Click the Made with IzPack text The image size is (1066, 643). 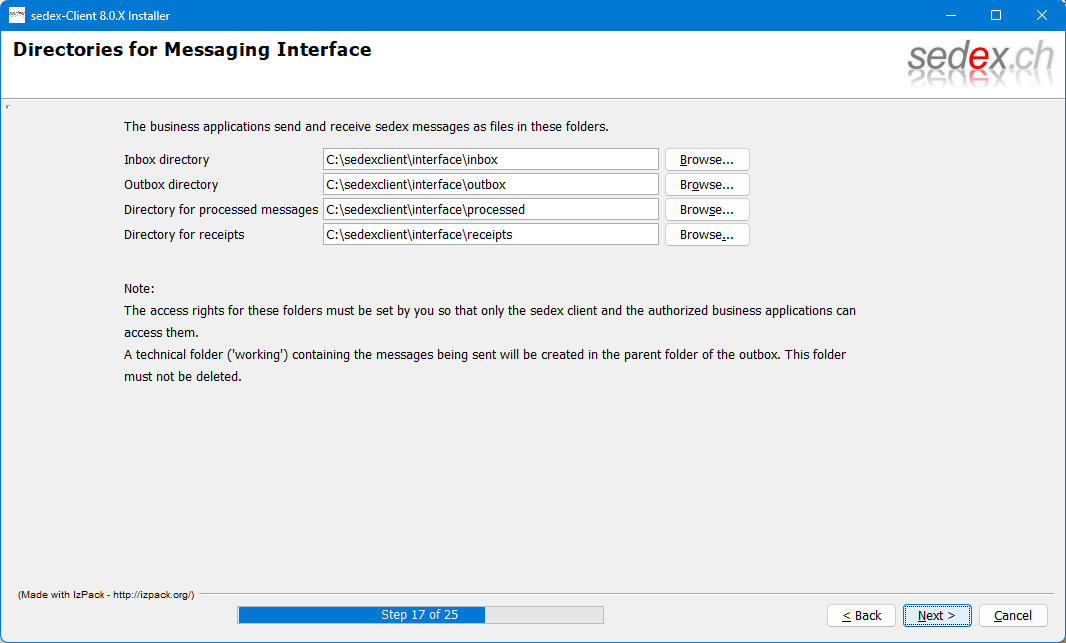106,594
